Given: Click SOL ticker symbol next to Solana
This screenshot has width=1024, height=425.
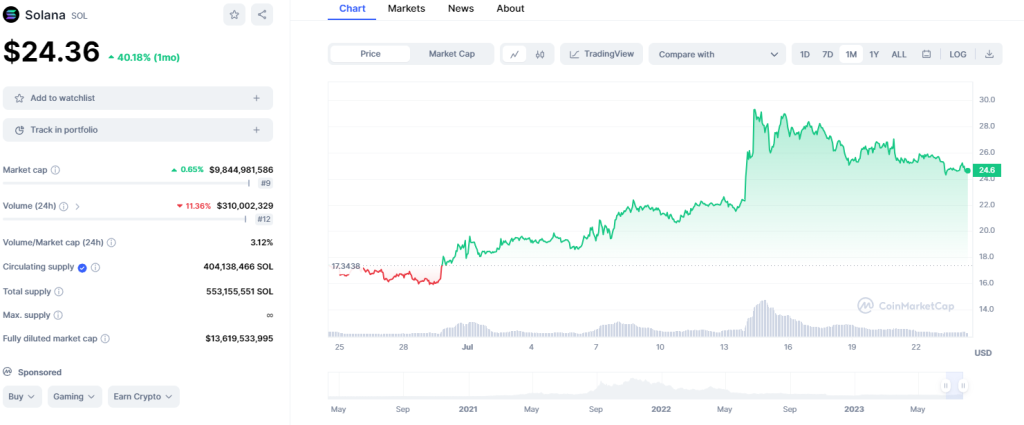Looking at the screenshot, I should (79, 16).
